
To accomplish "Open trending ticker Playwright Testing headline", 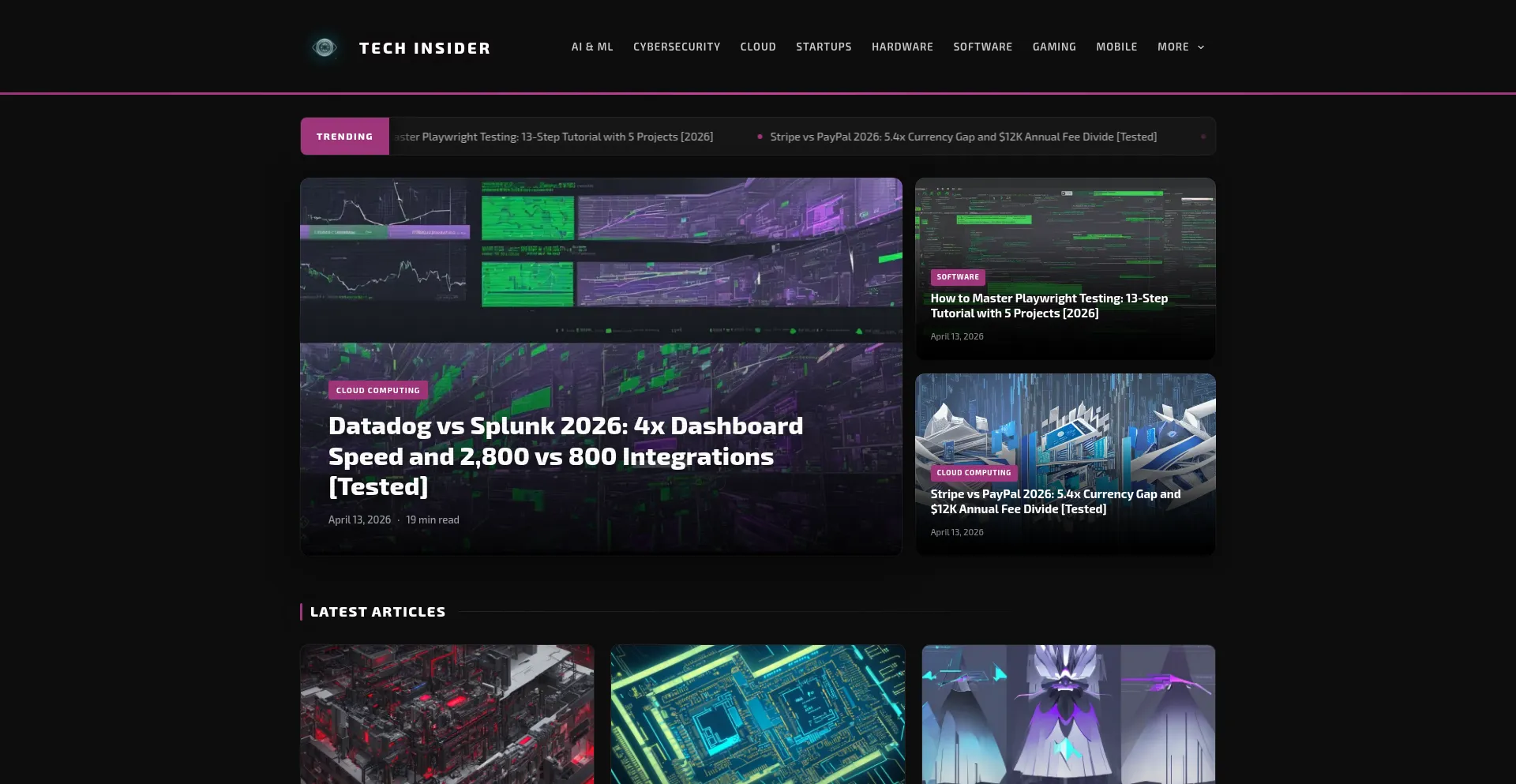I will point(553,137).
